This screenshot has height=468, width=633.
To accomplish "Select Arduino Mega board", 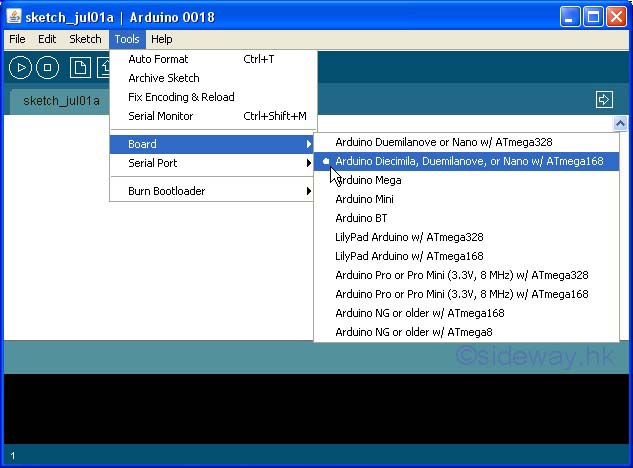I will [x=466, y=180].
